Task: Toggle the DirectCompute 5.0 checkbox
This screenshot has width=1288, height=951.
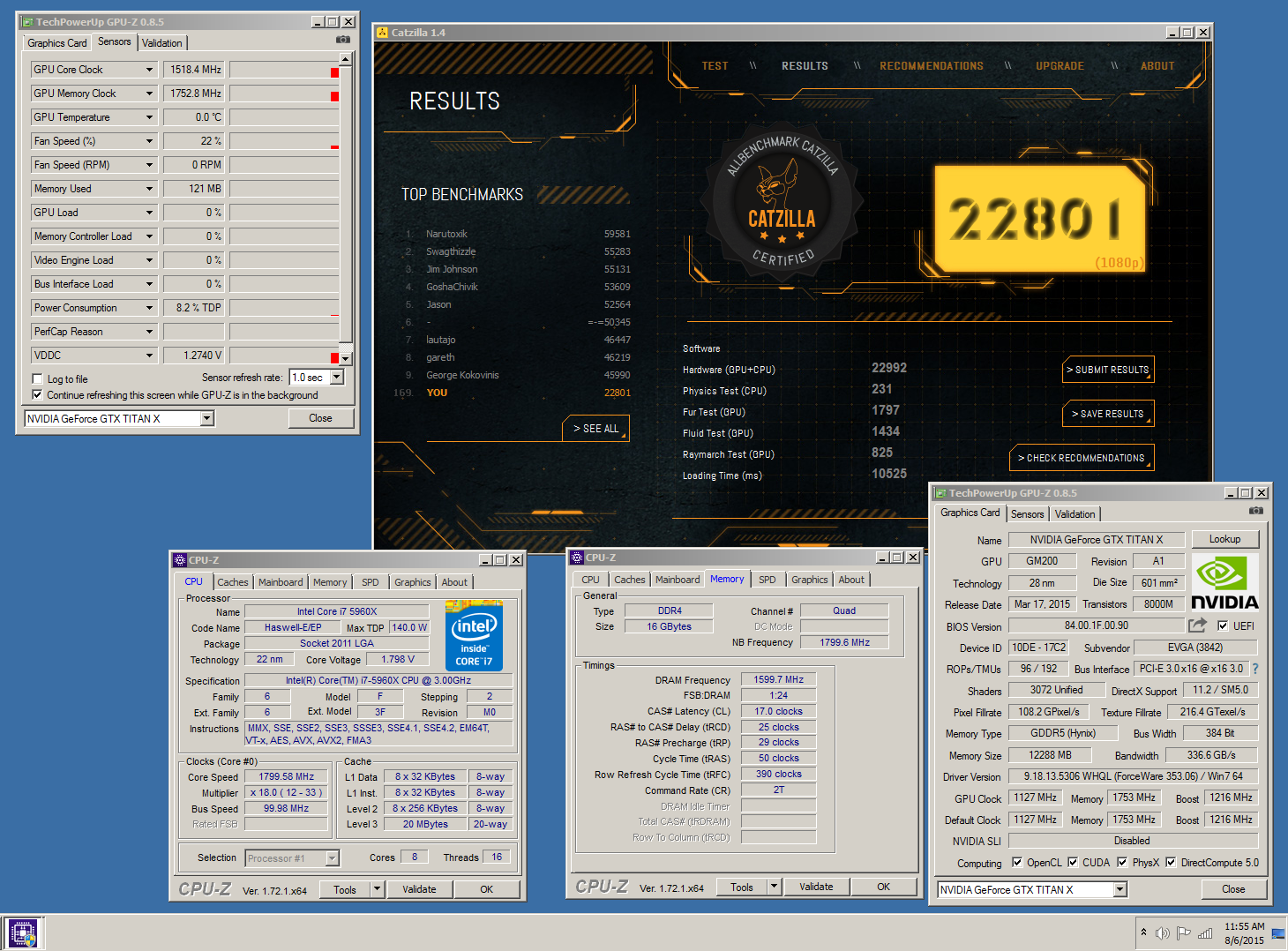Action: click(1171, 863)
